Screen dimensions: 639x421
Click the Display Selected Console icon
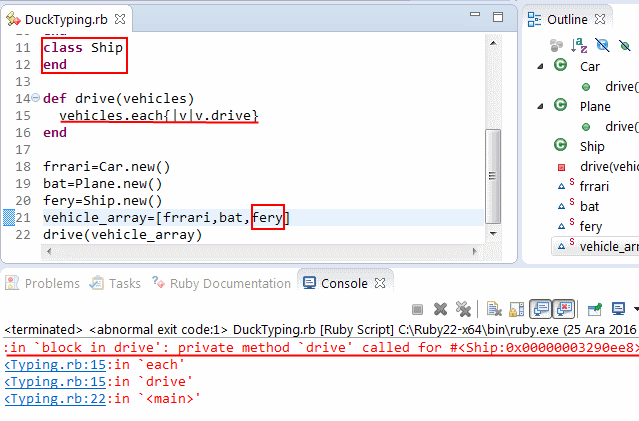click(618, 309)
